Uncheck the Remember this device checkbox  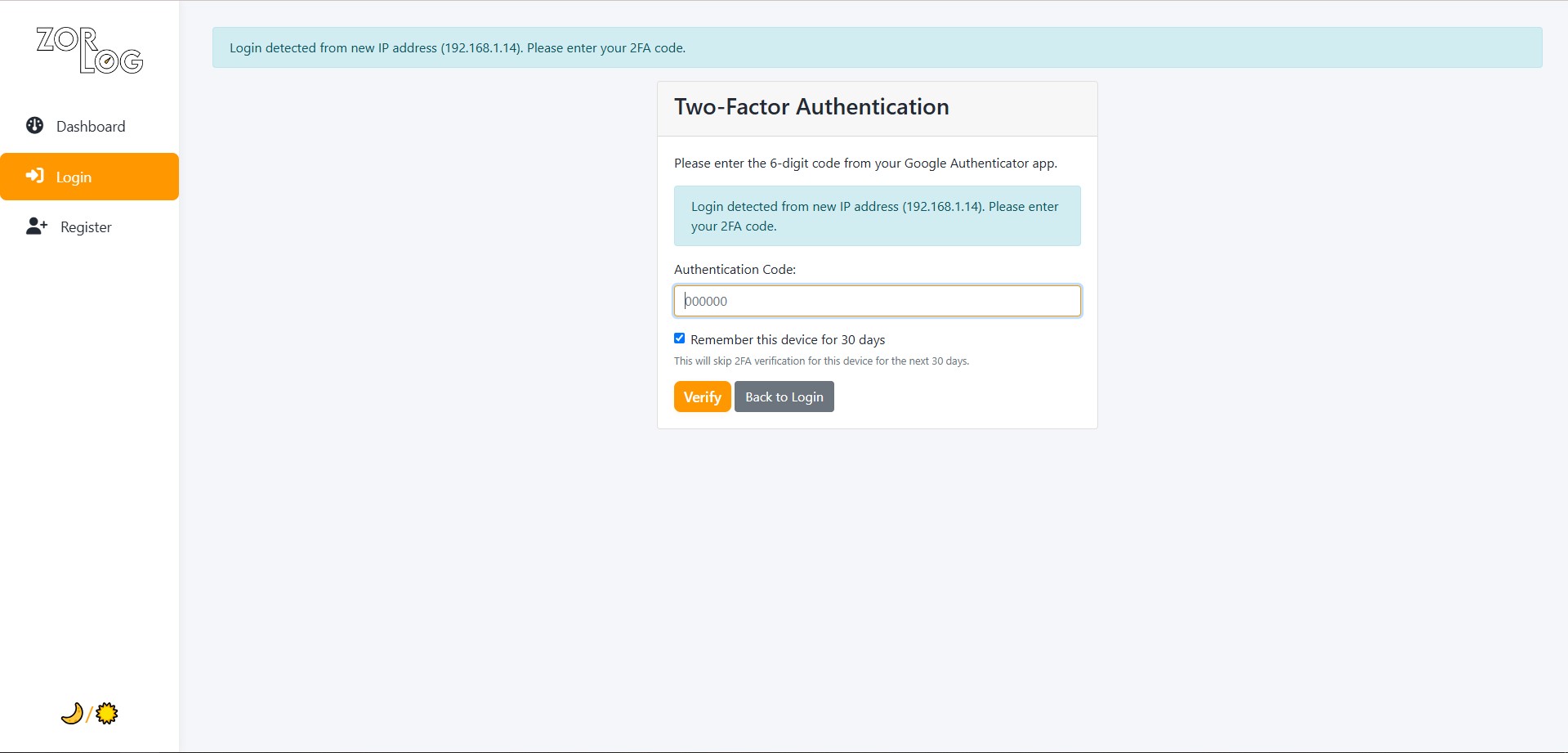[x=679, y=338]
